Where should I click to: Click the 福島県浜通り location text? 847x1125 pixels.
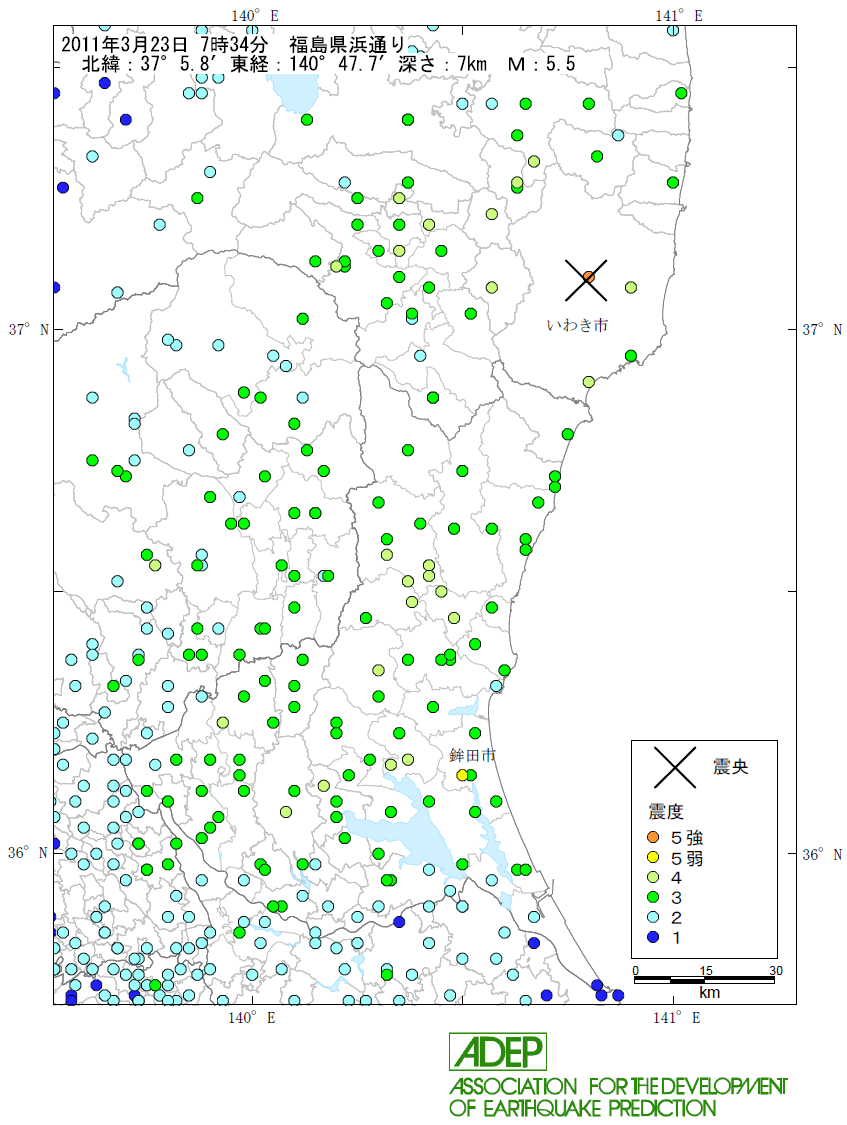(347, 44)
